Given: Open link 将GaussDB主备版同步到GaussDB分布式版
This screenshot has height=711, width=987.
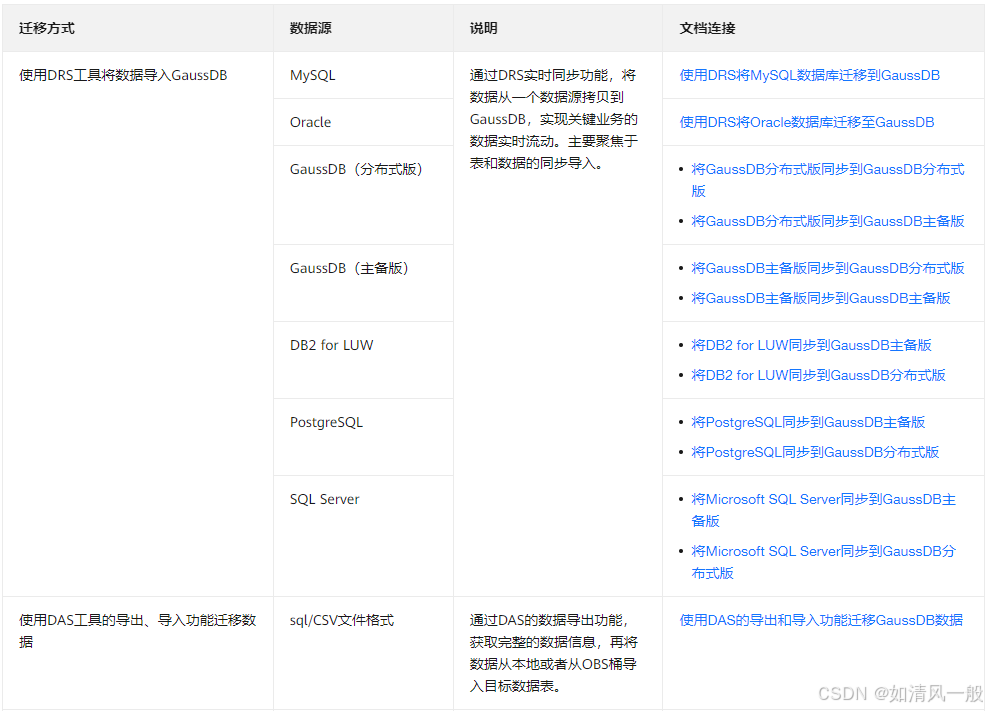Looking at the screenshot, I should [828, 269].
